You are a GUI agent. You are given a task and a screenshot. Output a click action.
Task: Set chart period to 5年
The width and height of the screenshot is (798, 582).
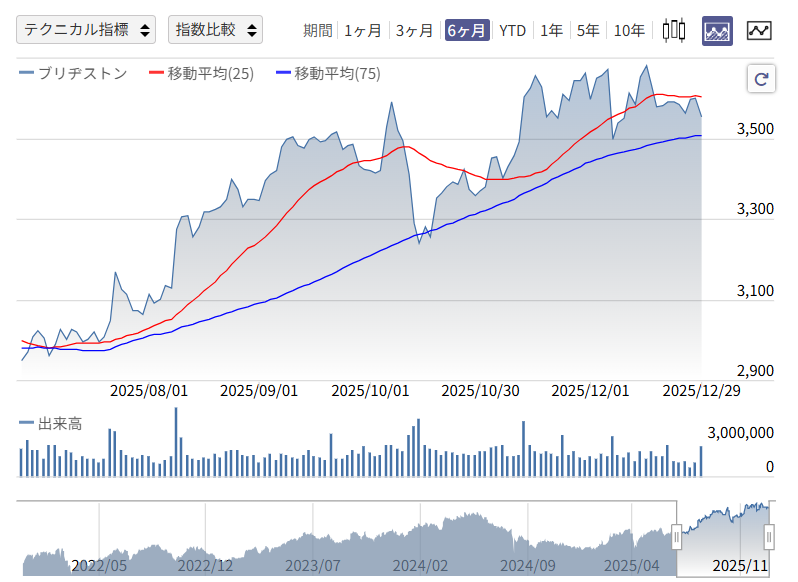(588, 30)
